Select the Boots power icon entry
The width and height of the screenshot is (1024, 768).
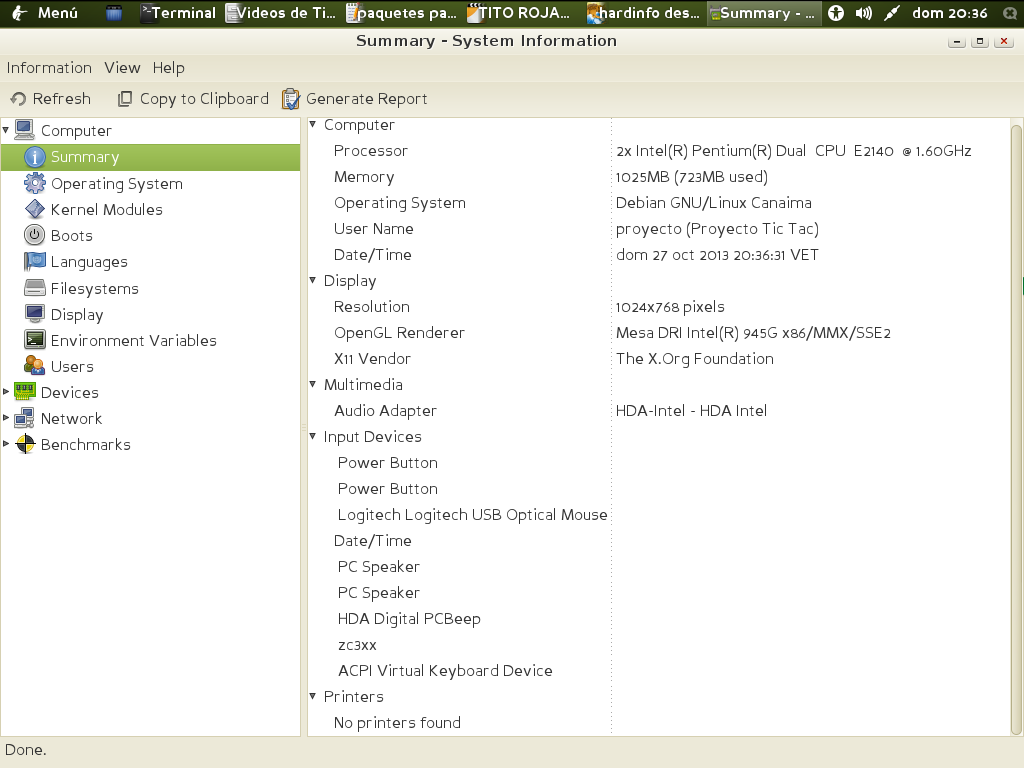click(35, 236)
